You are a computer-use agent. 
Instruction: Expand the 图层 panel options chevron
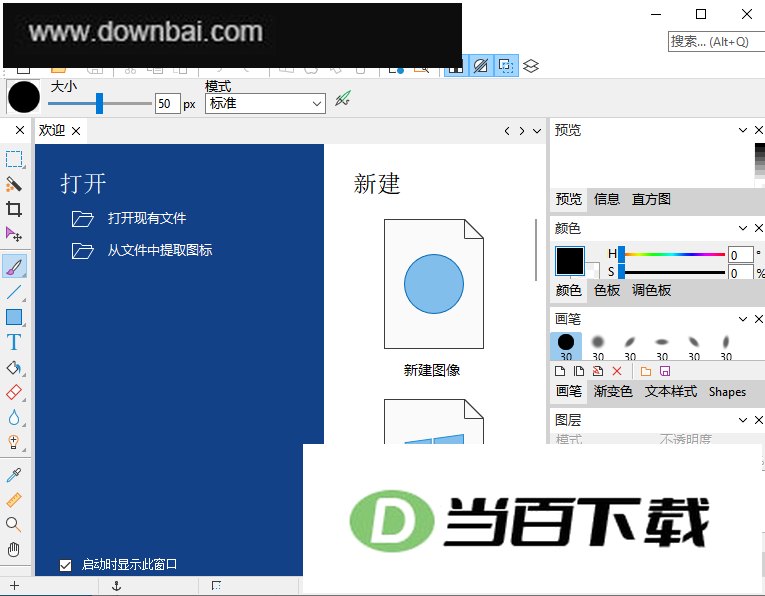coord(743,420)
